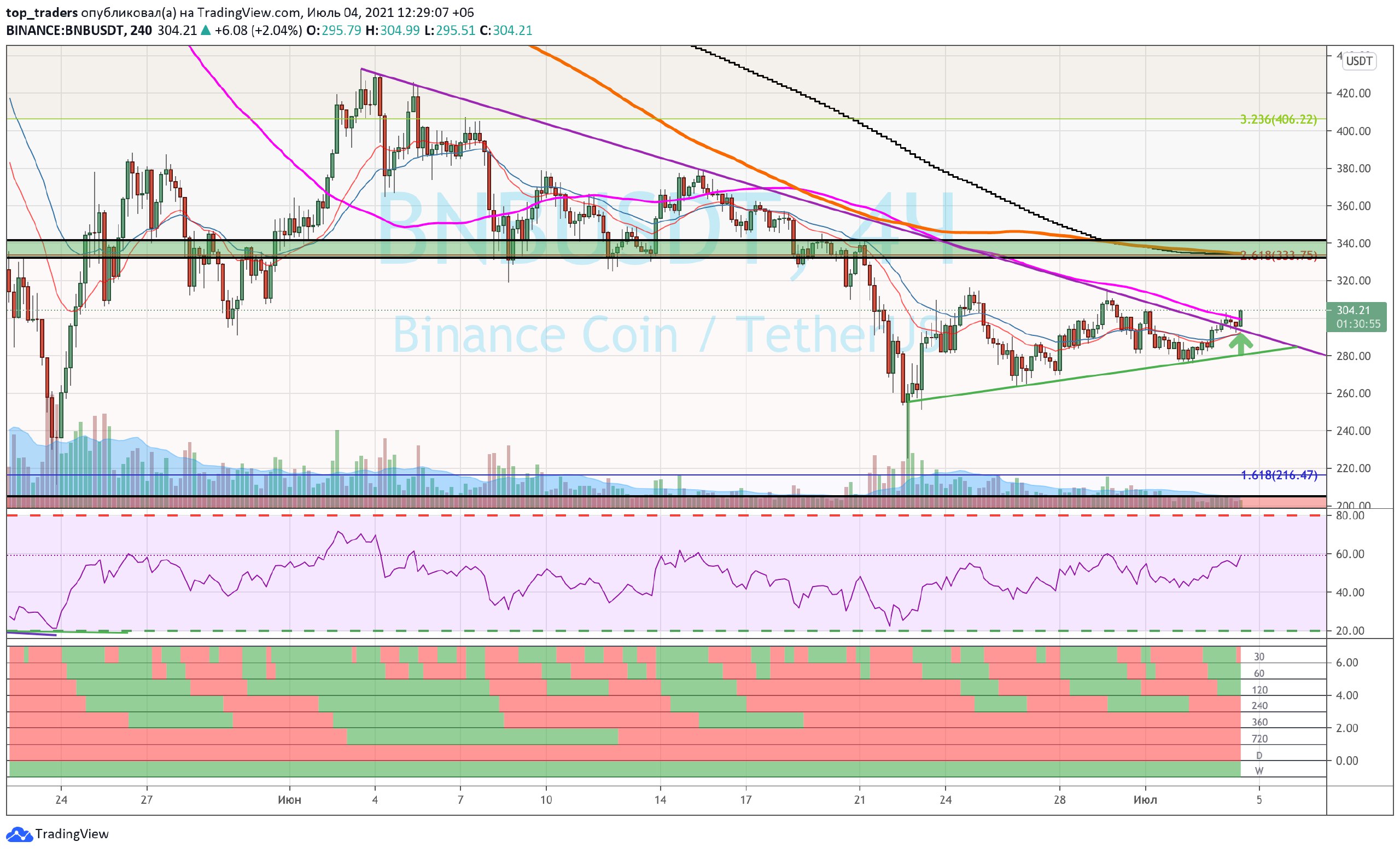
Task: Click the low value L:295.51
Action: coord(449,30)
